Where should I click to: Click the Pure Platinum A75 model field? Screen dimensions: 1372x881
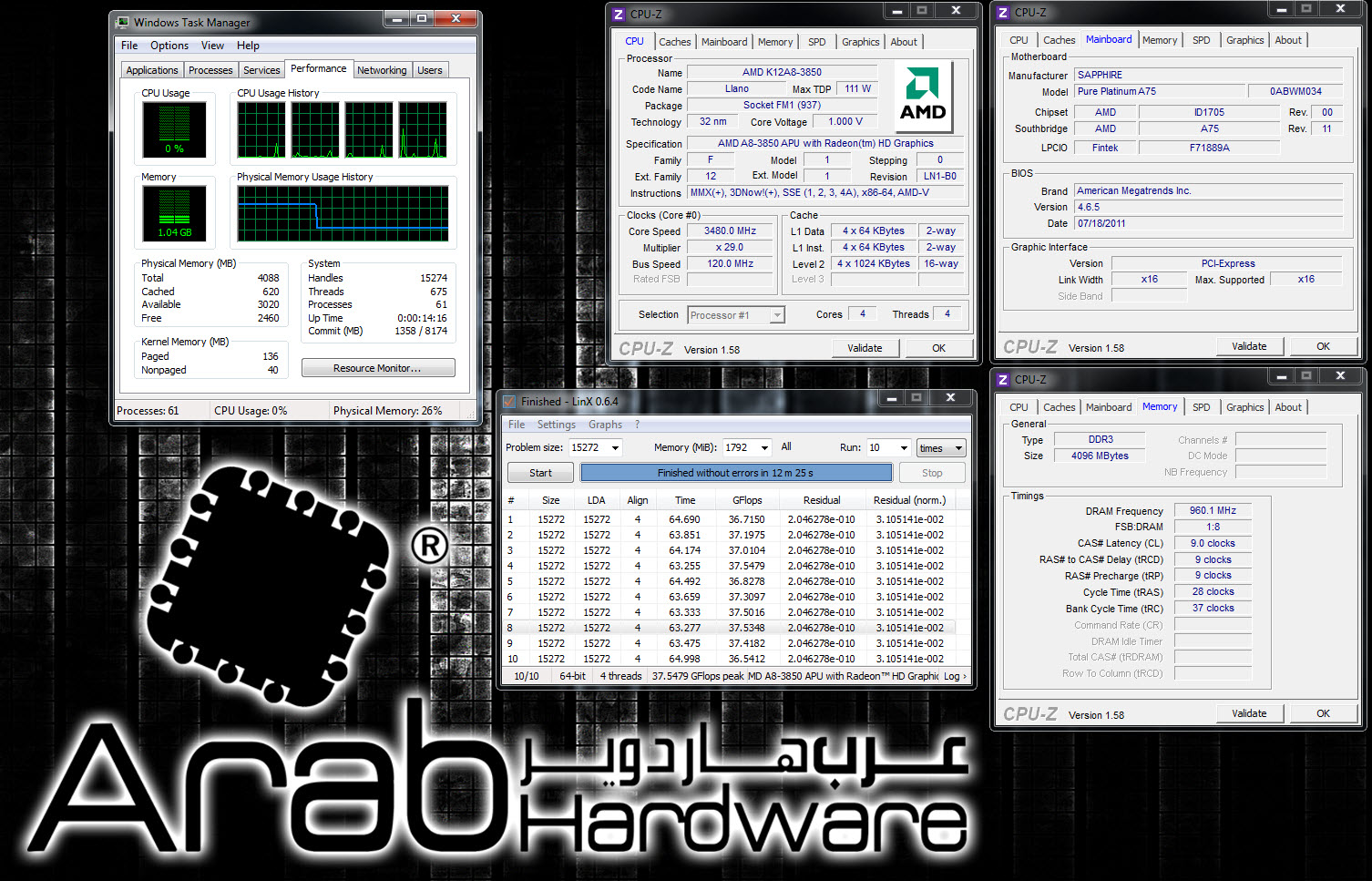point(1159,91)
